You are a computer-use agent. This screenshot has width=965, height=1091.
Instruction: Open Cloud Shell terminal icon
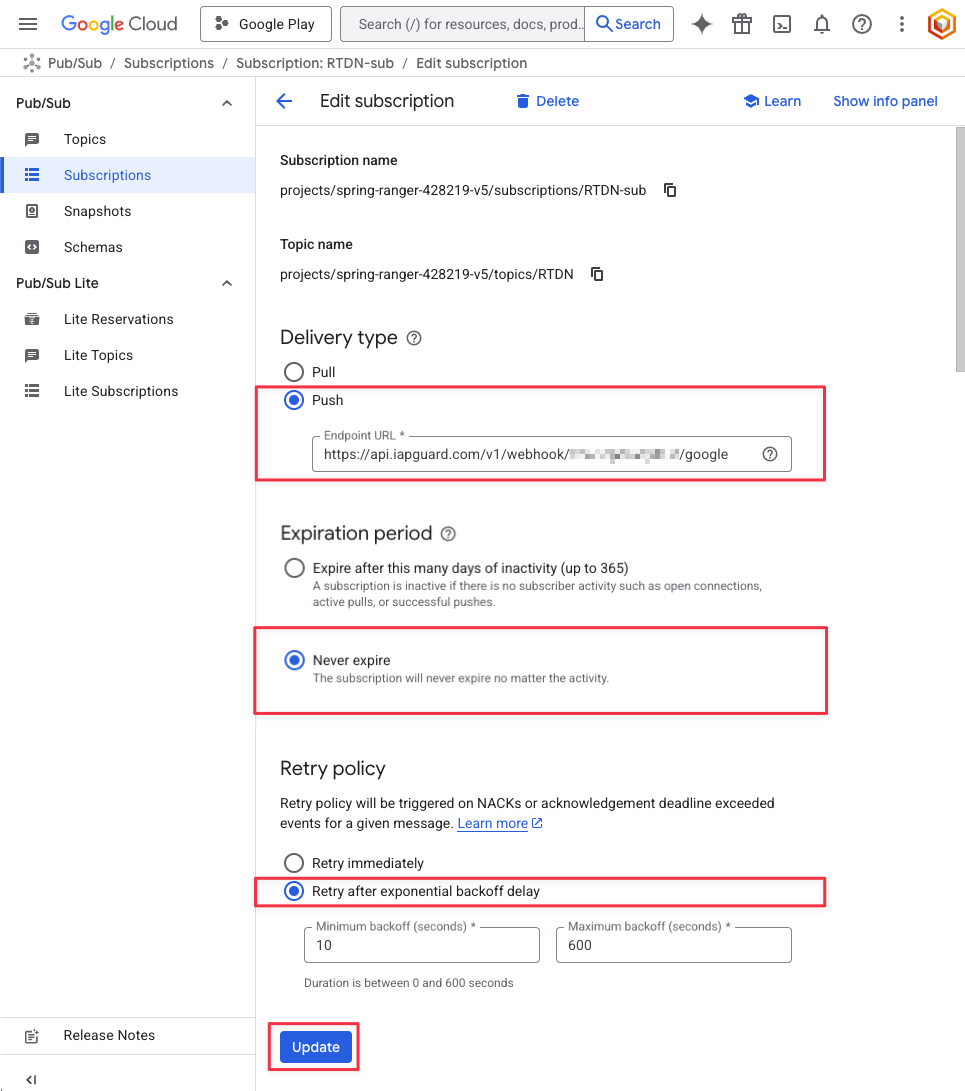point(782,24)
